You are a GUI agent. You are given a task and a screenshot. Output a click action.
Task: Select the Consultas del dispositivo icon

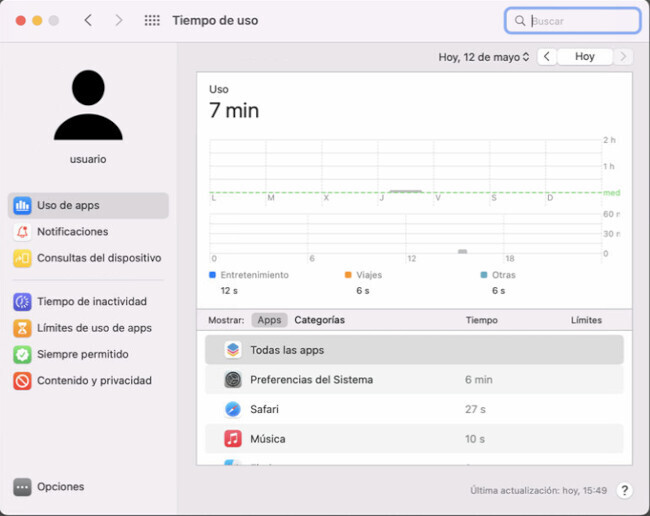click(x=22, y=258)
